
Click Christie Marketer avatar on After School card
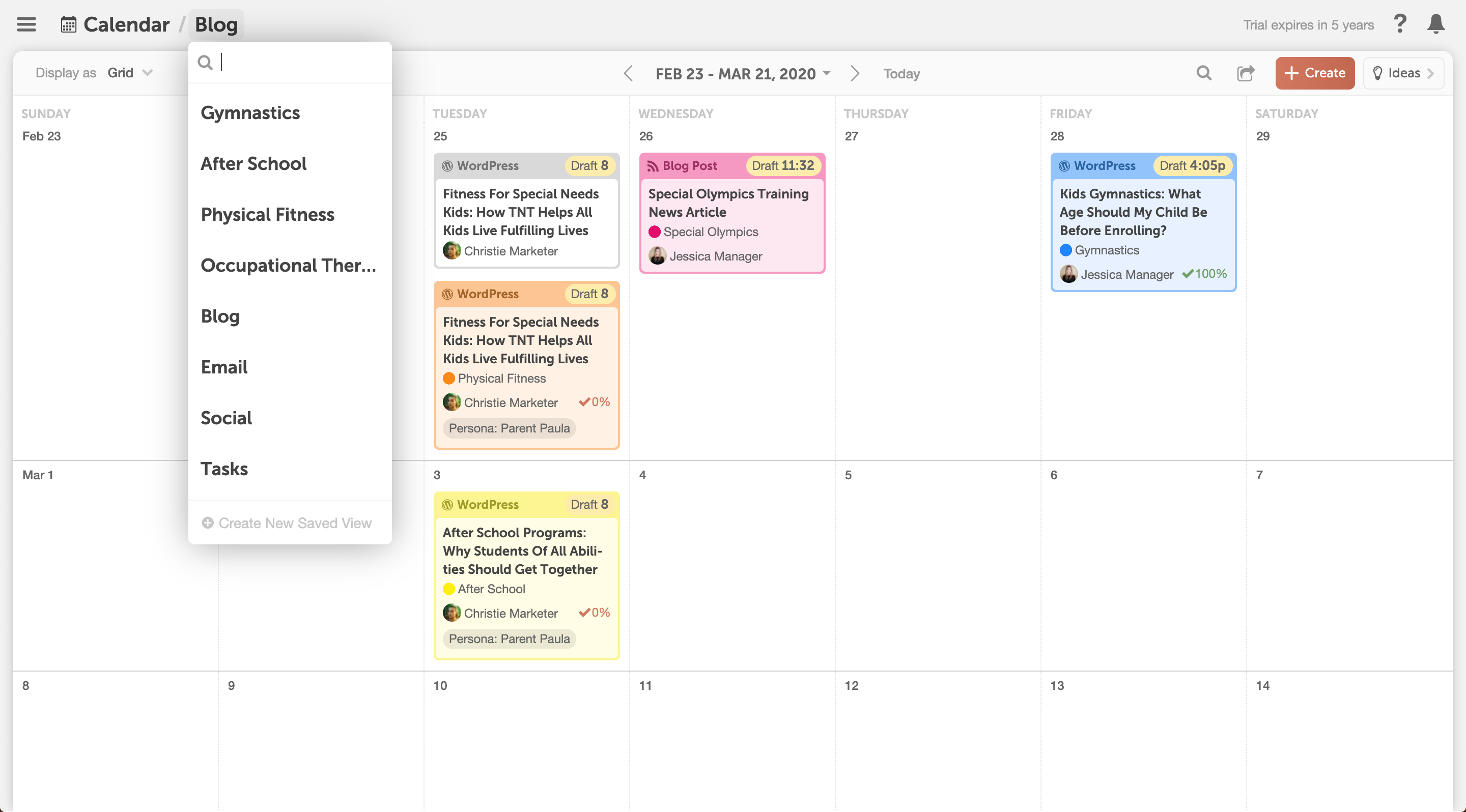(x=452, y=613)
